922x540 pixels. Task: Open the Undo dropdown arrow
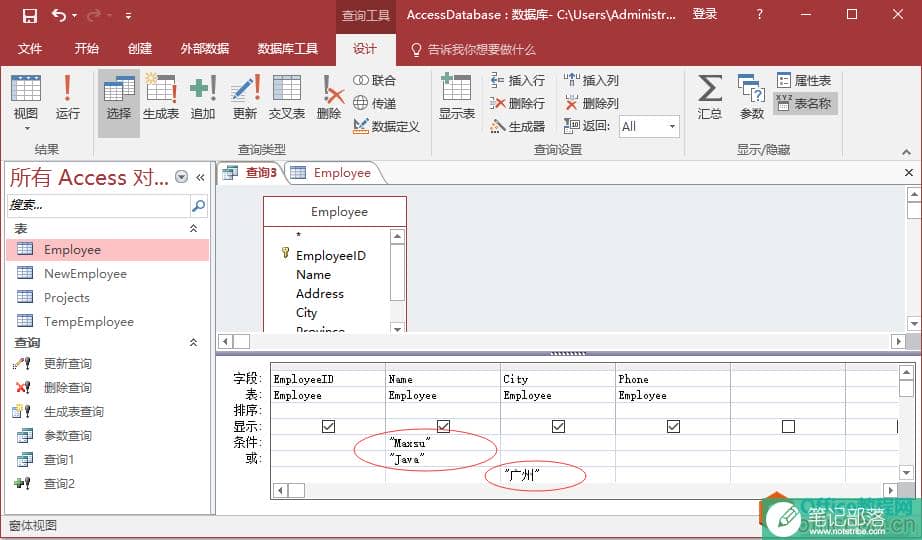75,16
